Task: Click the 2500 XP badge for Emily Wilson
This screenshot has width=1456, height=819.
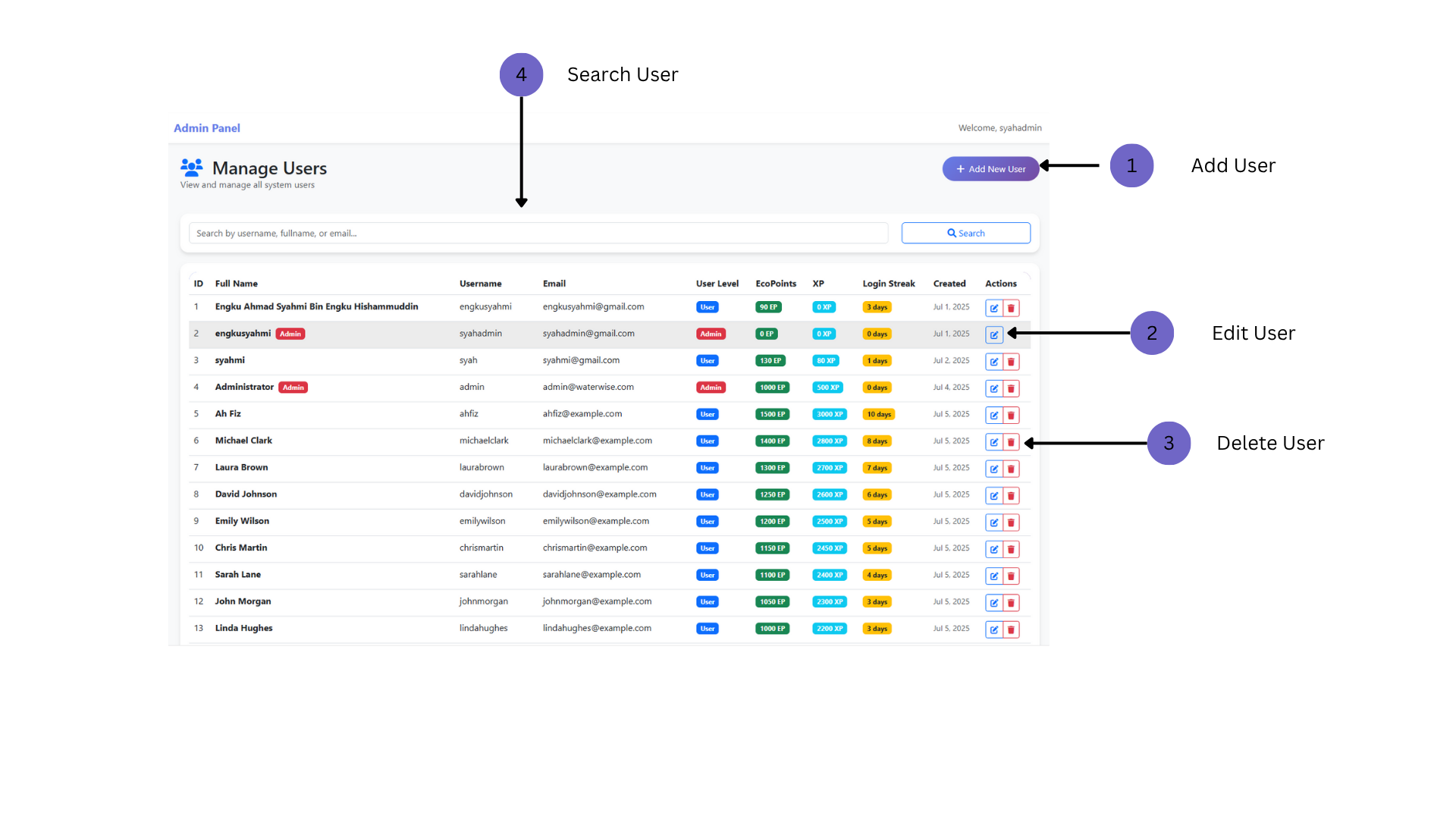Action: [x=830, y=522]
